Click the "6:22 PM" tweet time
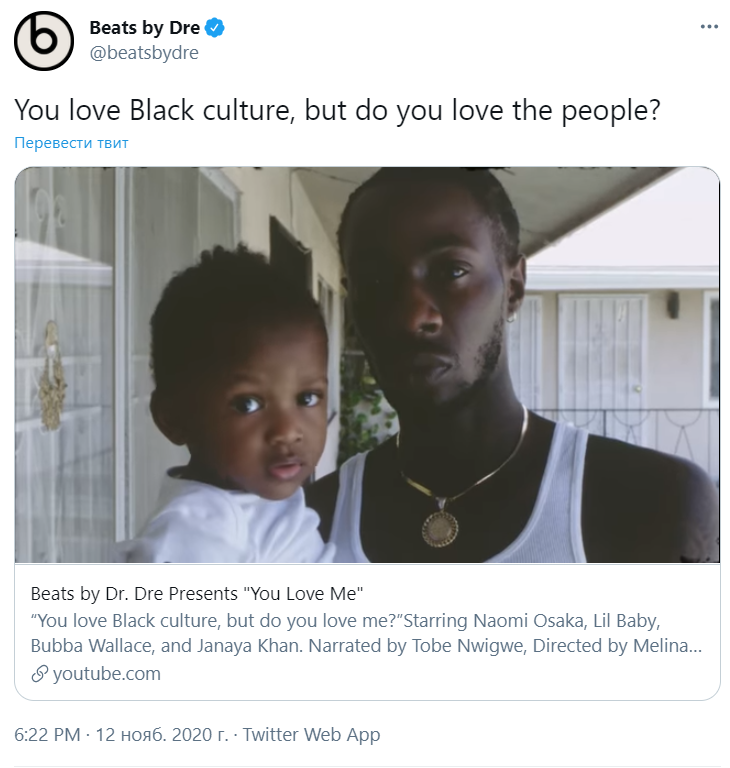The width and height of the screenshot is (730, 768). point(47,735)
